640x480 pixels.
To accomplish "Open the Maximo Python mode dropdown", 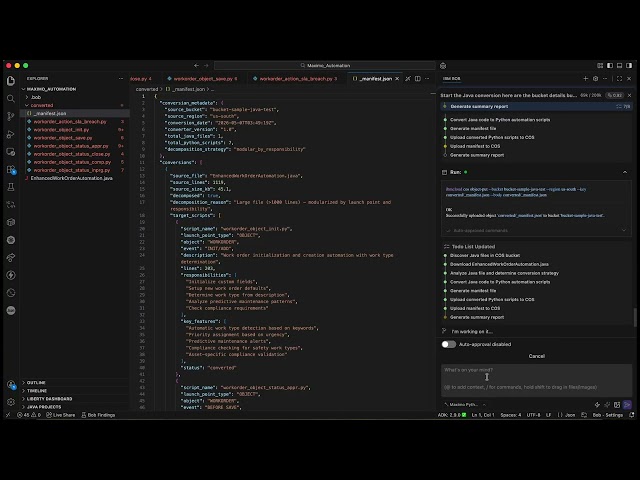I will coord(465,404).
